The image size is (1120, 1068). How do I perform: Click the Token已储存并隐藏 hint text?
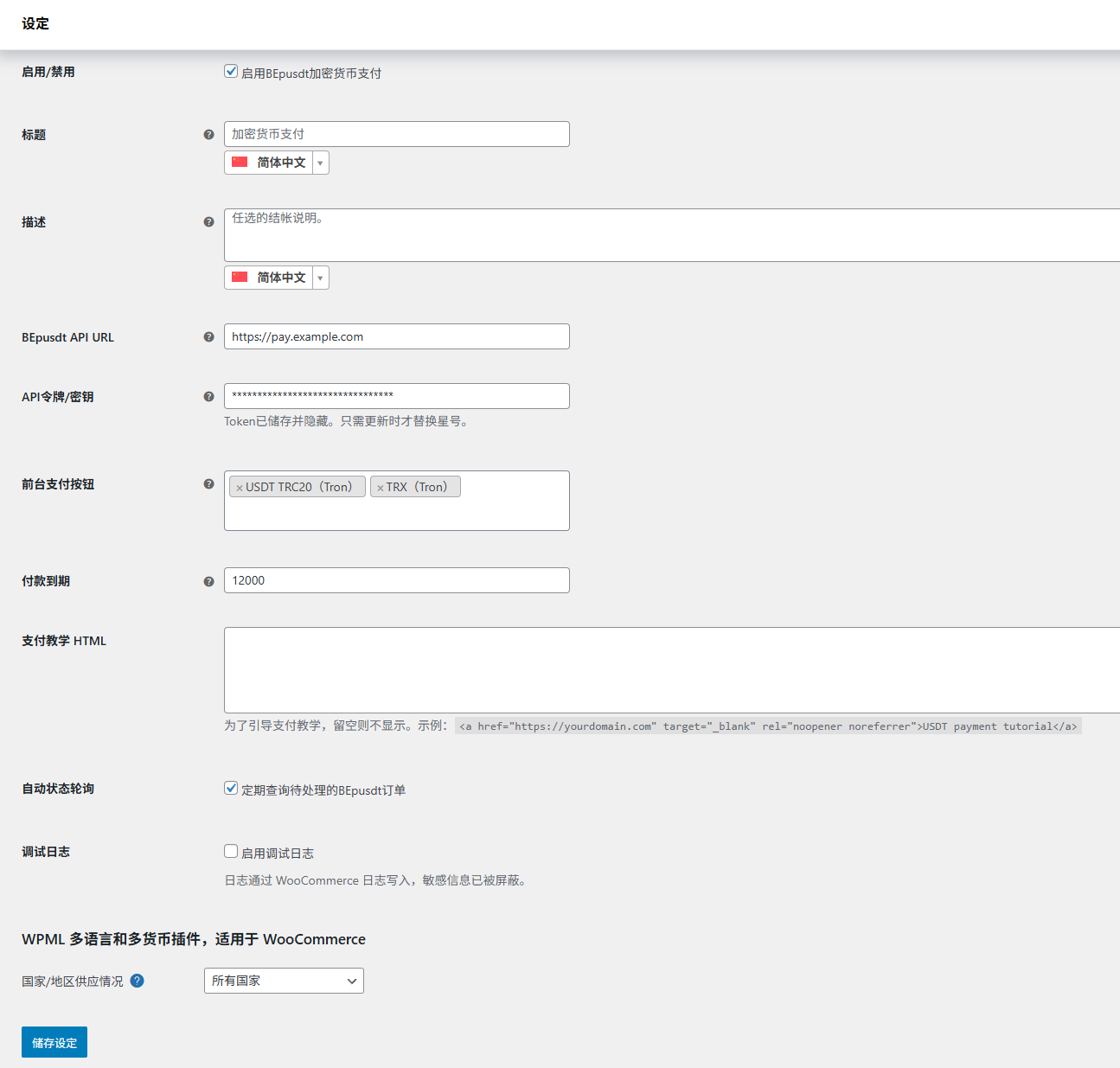click(349, 421)
